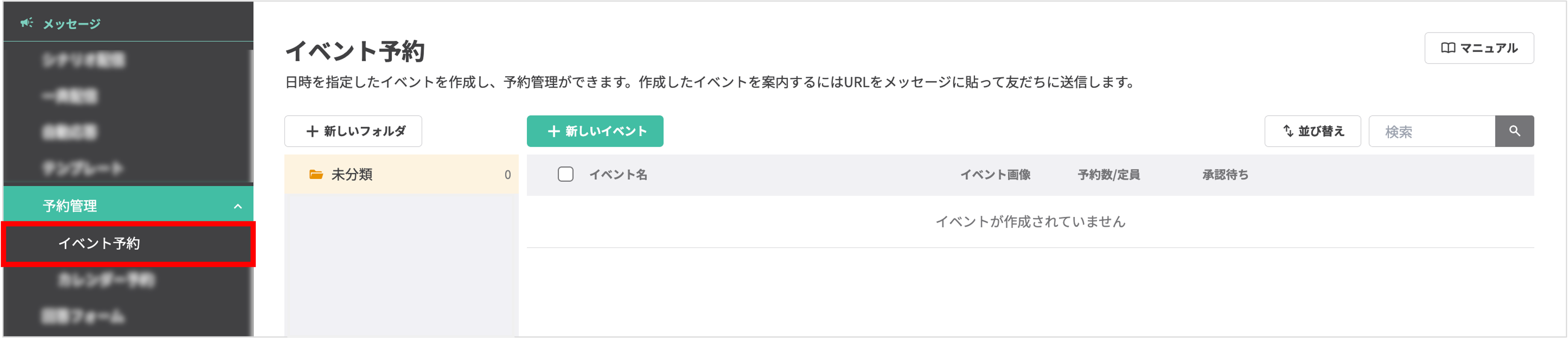The image size is (1568, 338).
Task: Click the イベント名 column header
Action: pos(618,175)
